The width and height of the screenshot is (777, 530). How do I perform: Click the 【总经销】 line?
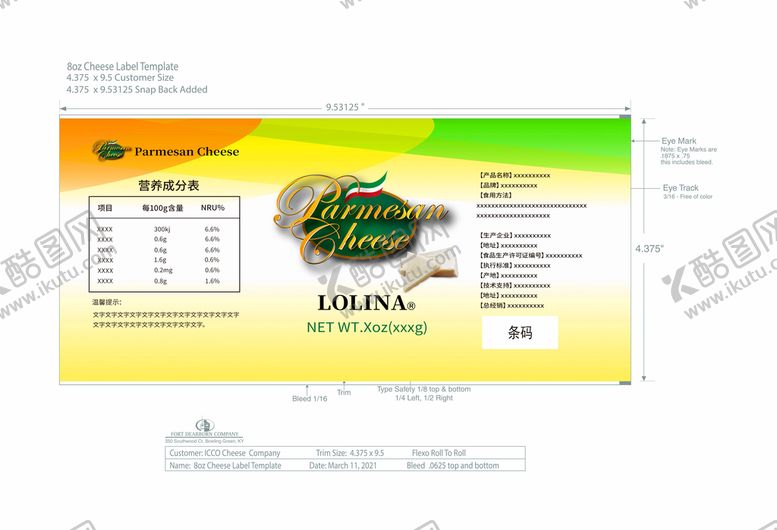tap(511, 306)
